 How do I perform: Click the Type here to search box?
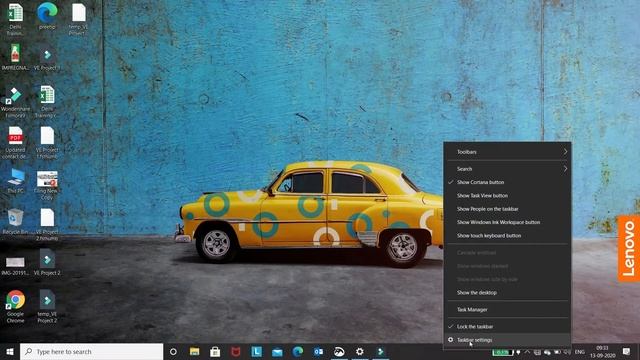[91, 351]
